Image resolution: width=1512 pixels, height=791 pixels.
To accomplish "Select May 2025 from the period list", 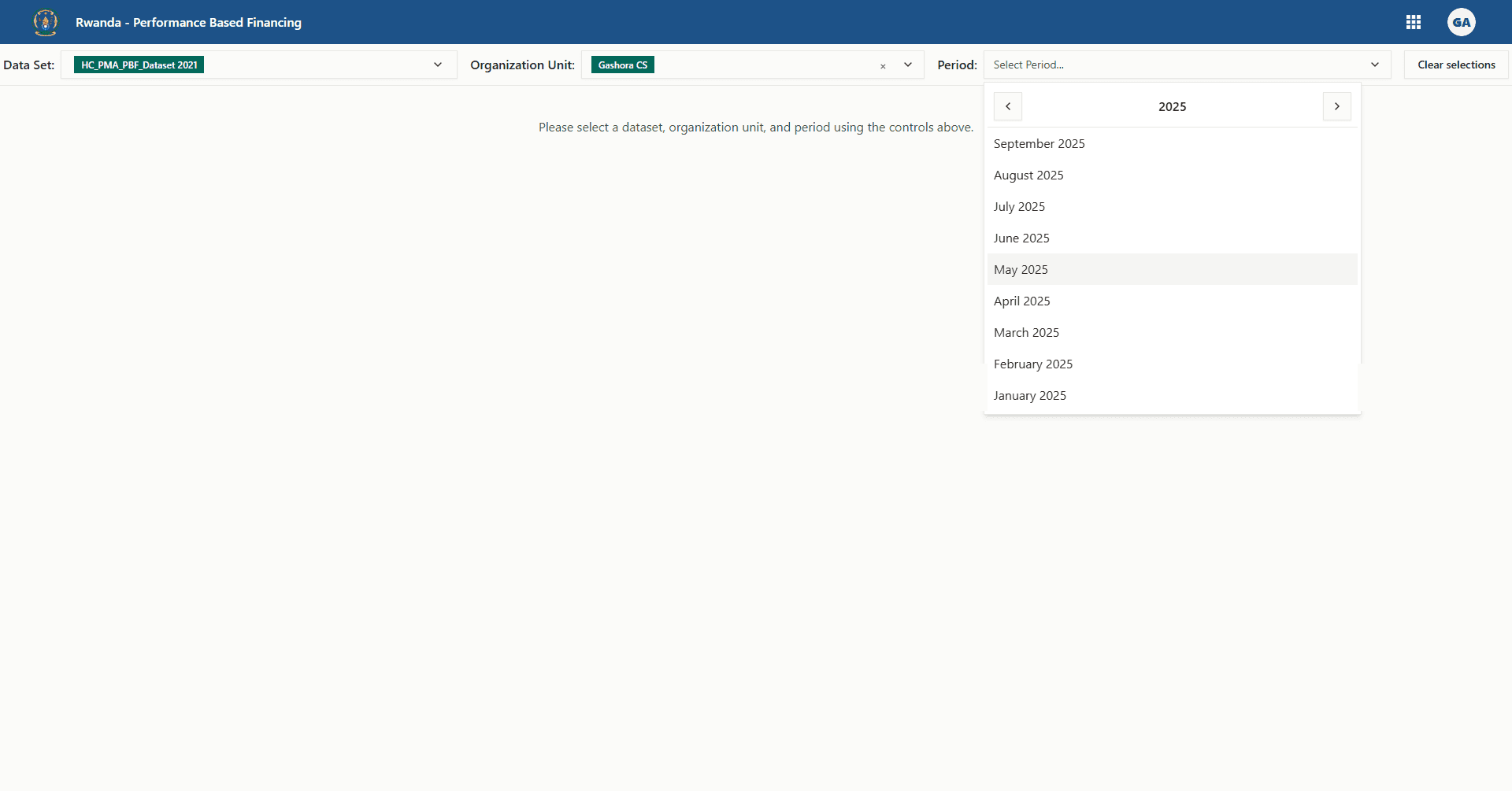I will click(x=1021, y=269).
